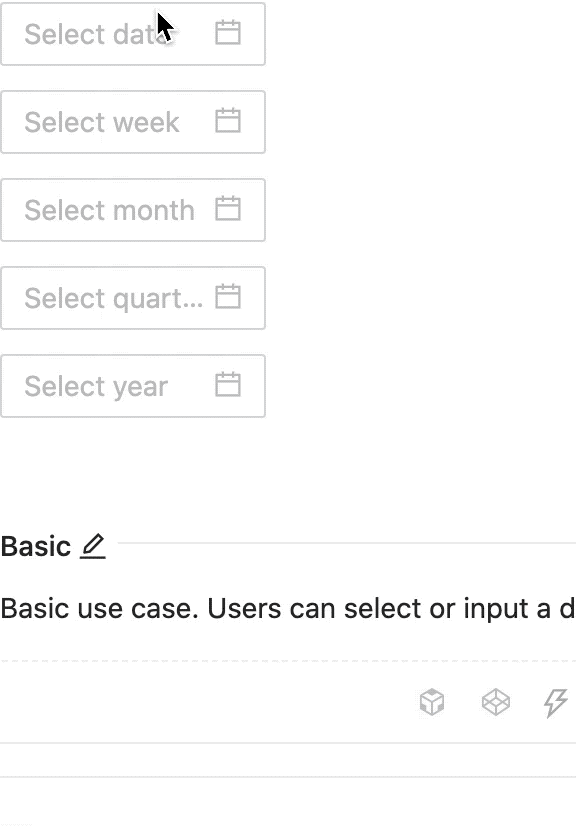Focus the Select date input field
The width and height of the screenshot is (576, 826).
[100, 33]
